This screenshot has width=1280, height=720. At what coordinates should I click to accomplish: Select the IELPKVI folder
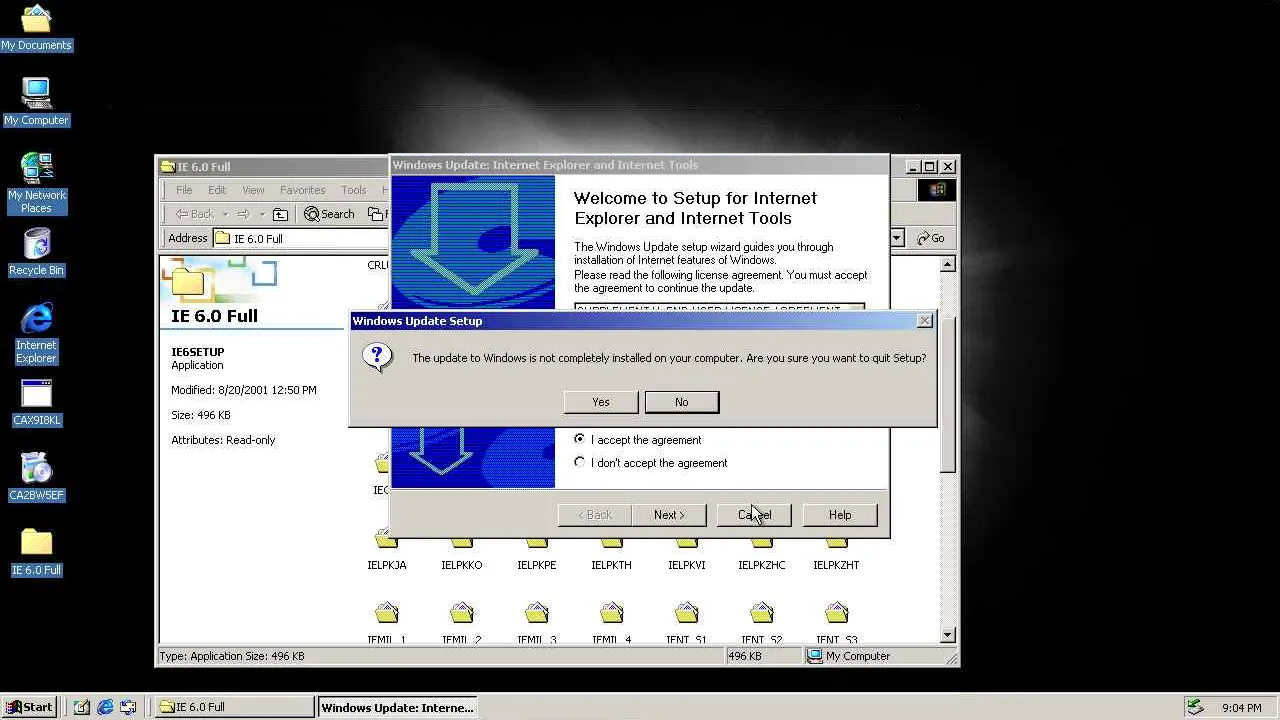pyautogui.click(x=686, y=552)
